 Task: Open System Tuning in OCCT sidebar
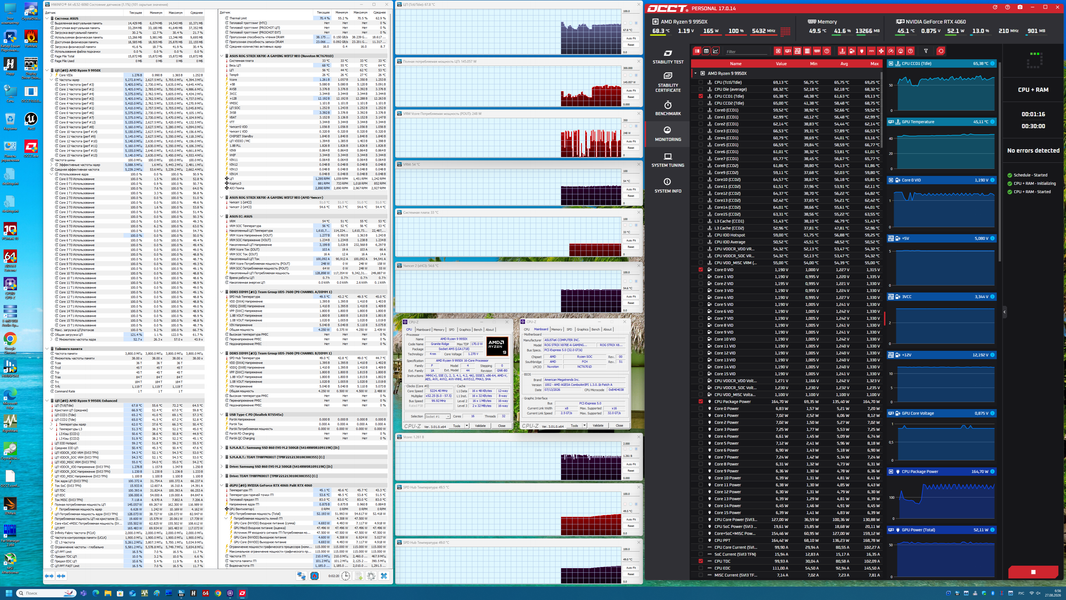(x=668, y=160)
